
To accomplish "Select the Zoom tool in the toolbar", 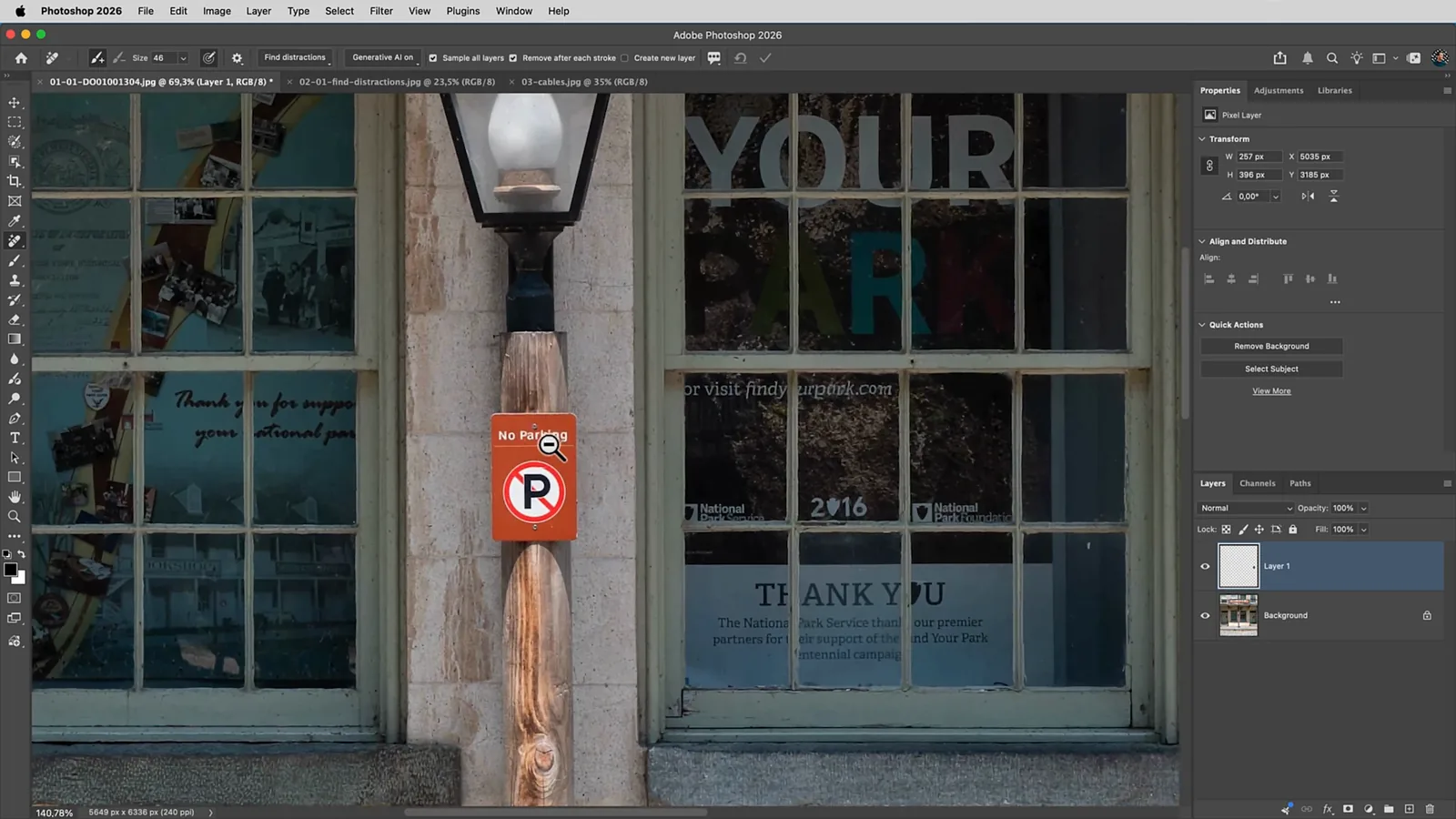I will pyautogui.click(x=15, y=517).
